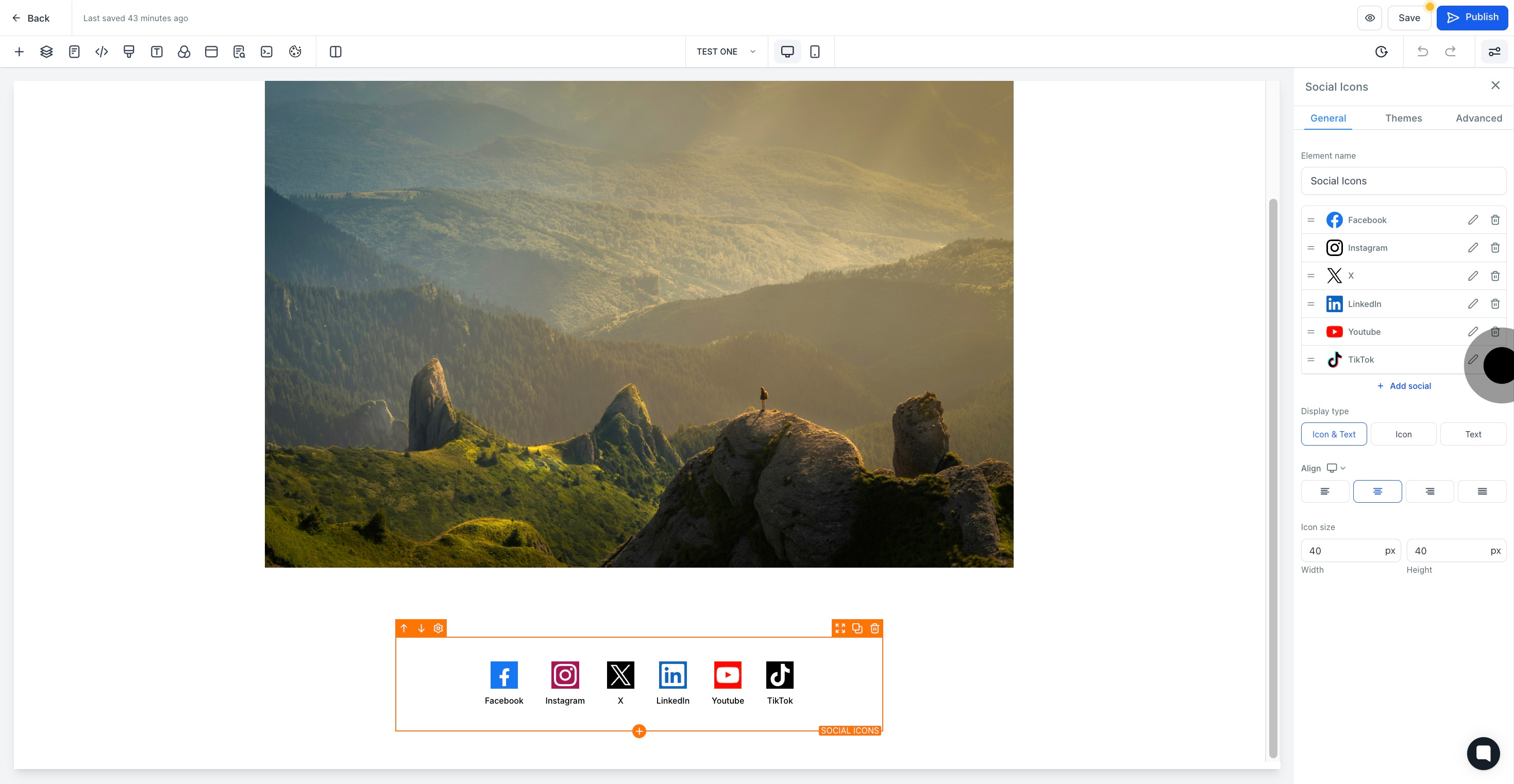Delete the X social entry
The width and height of the screenshot is (1514, 784).
[1495, 276]
